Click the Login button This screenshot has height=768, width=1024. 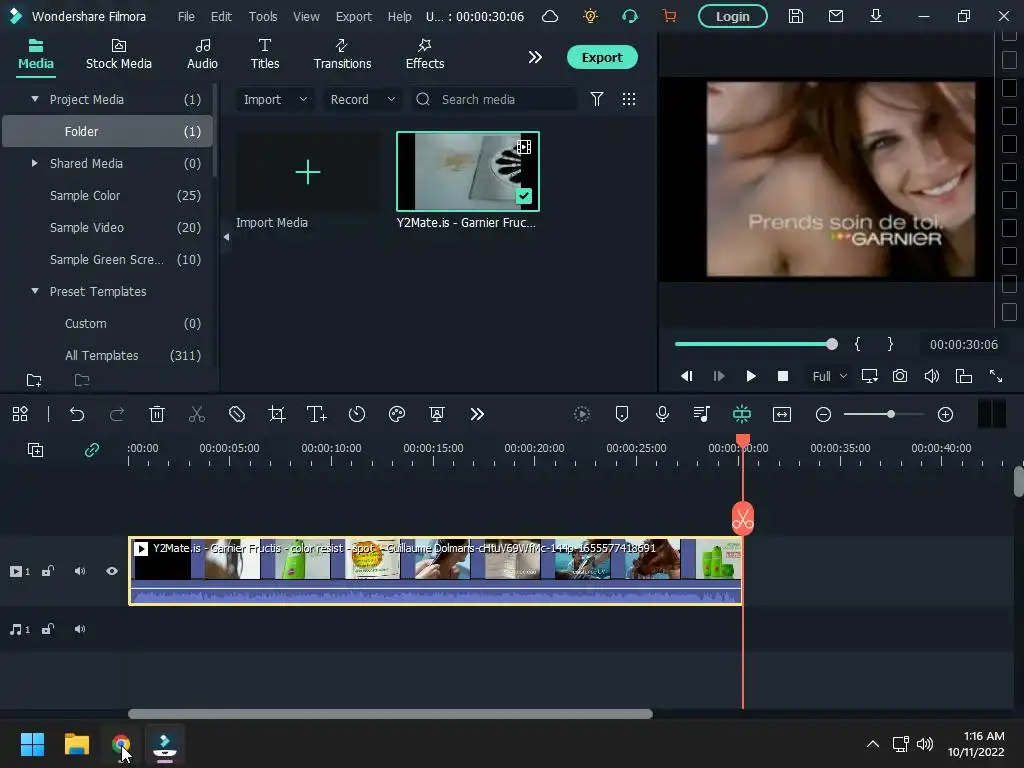(x=733, y=16)
